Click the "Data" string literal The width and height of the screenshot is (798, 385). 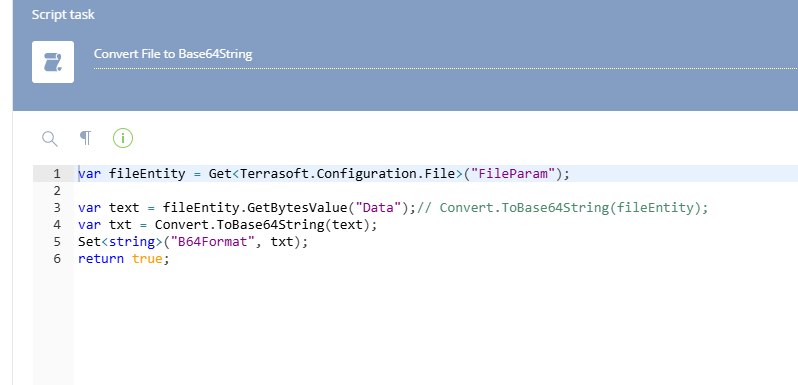(378, 208)
